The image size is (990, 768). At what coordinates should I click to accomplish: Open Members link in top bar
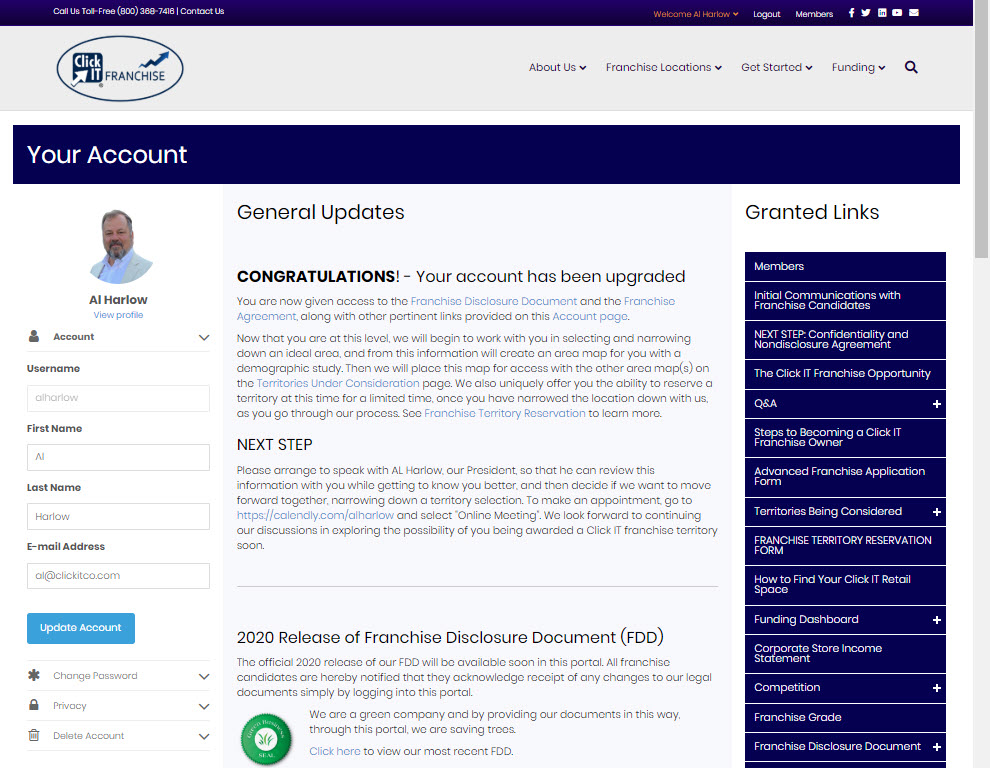point(814,14)
